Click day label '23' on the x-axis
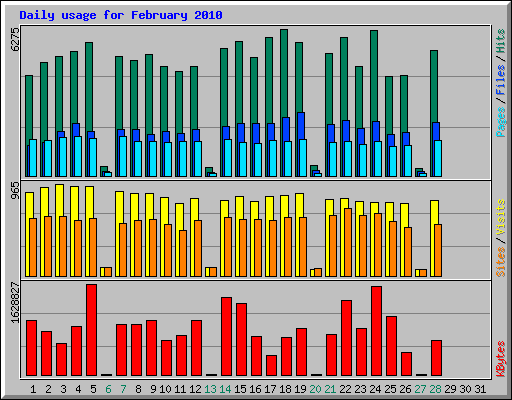512x400 pixels. click(360, 389)
